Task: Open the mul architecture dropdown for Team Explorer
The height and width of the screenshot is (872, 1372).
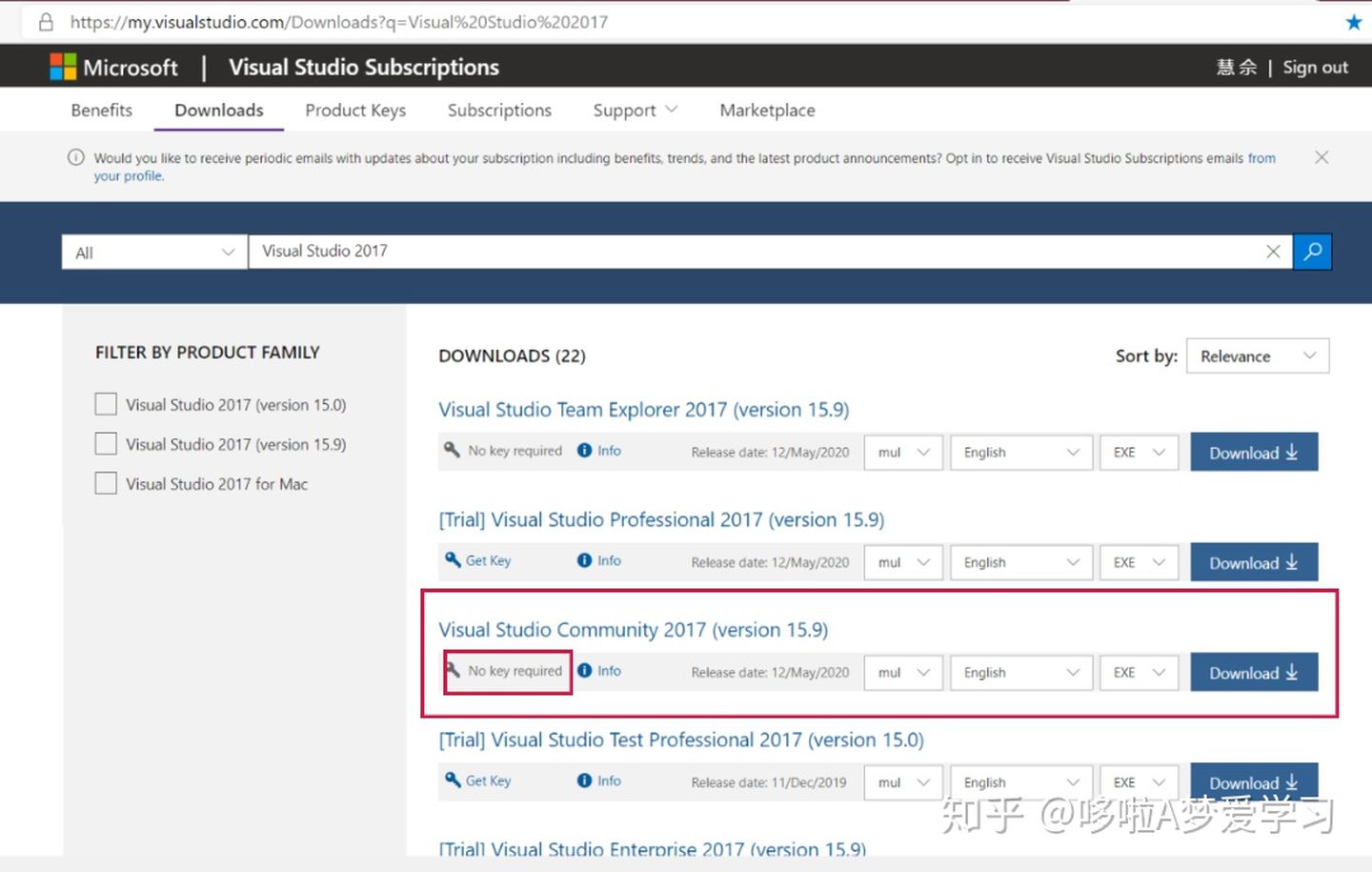Action: pos(903,453)
